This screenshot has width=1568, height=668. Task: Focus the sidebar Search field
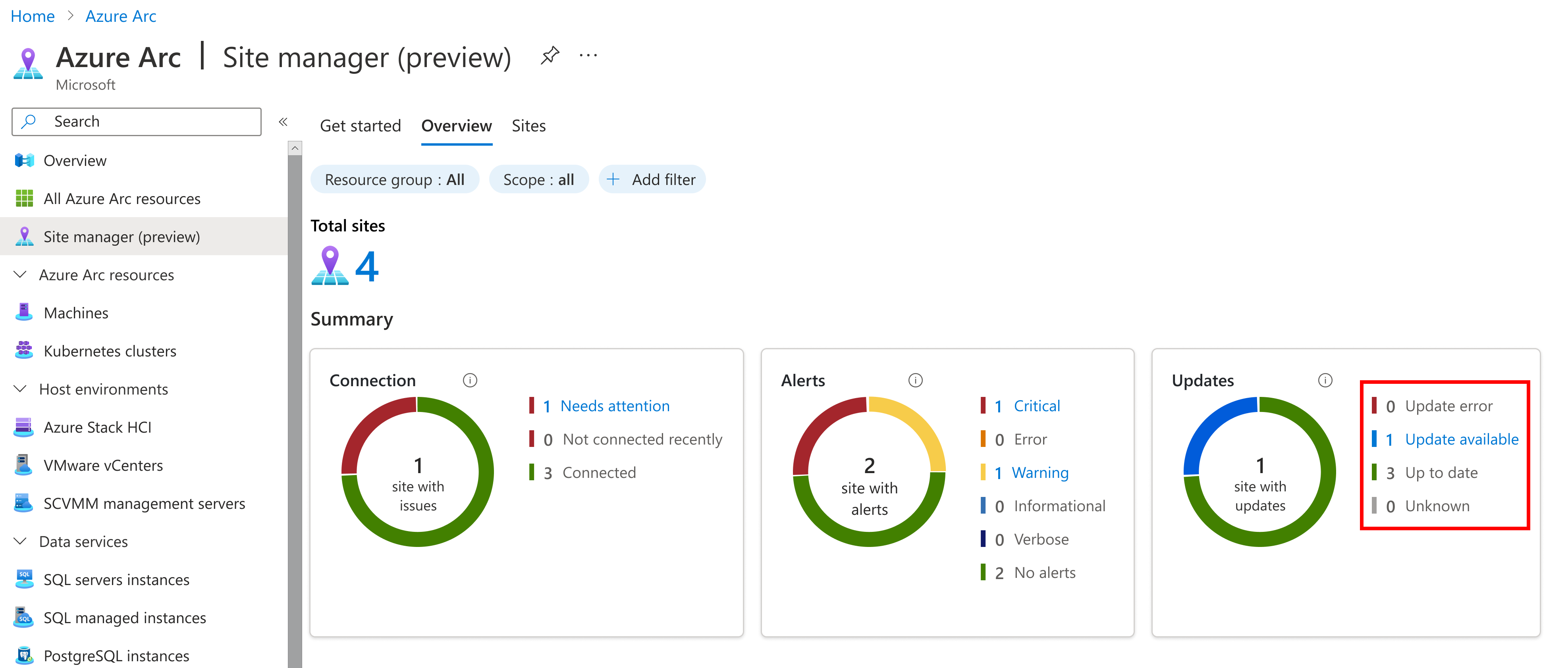click(136, 122)
